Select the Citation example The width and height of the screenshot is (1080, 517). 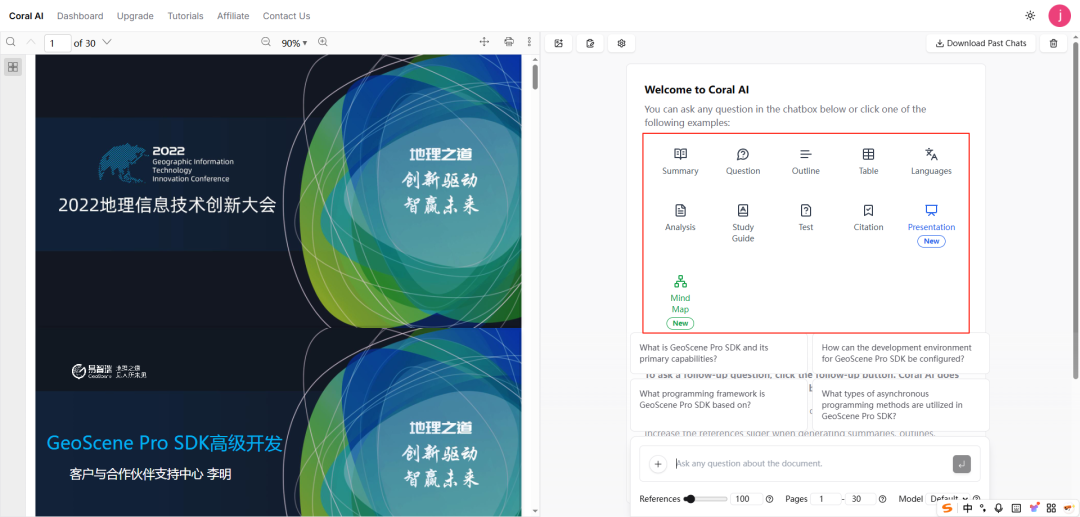(868, 218)
